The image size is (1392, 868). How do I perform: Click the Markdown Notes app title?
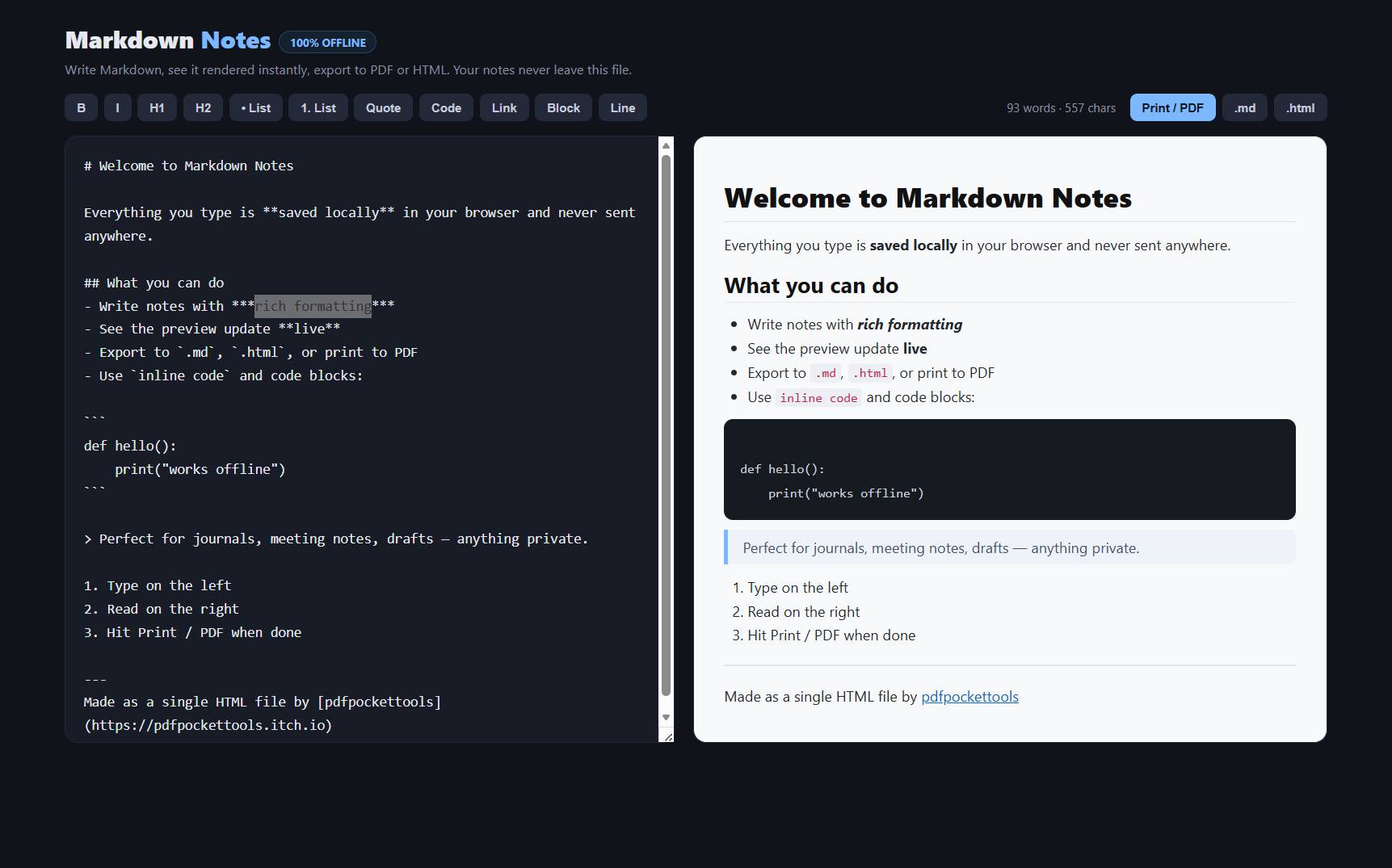click(x=168, y=40)
